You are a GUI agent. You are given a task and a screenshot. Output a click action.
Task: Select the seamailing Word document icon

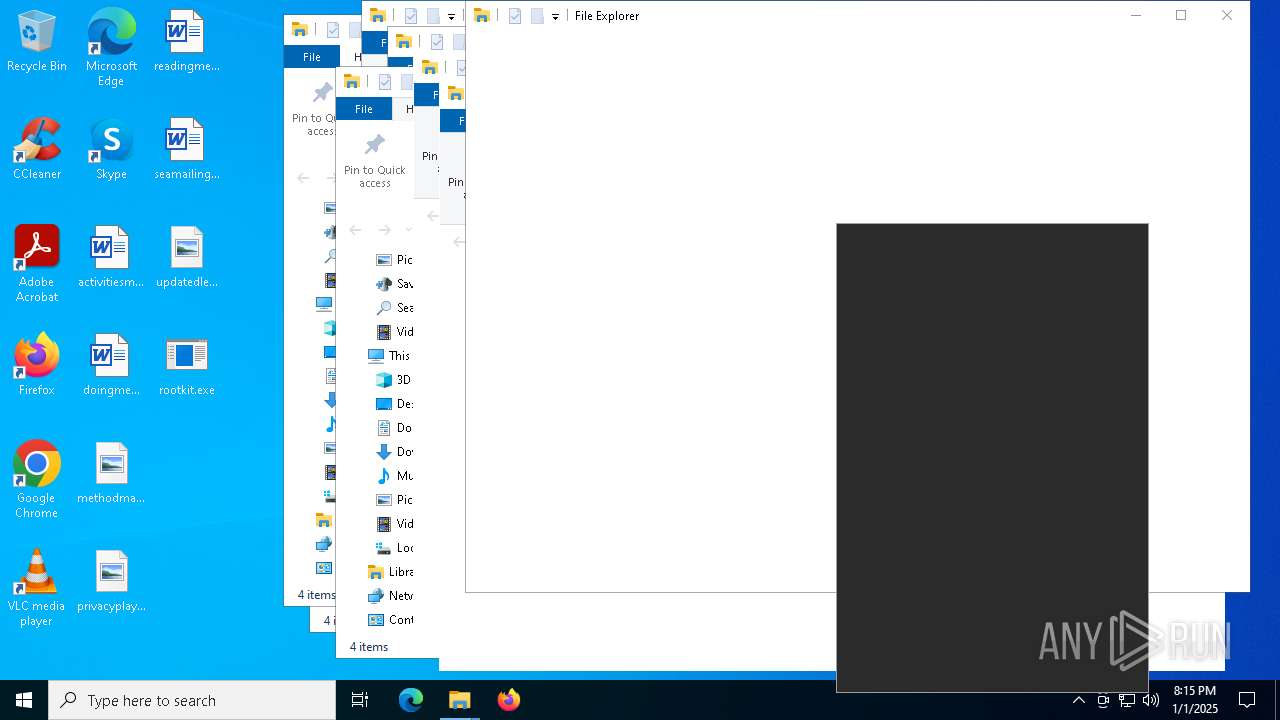(x=186, y=150)
